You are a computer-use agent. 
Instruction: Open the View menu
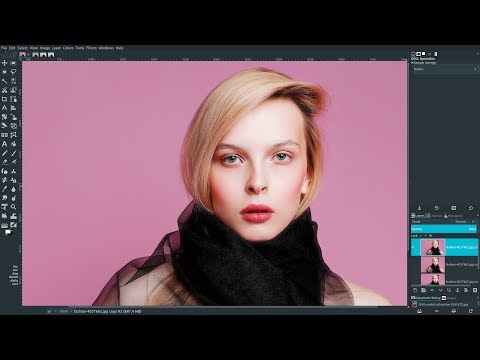pos(34,48)
